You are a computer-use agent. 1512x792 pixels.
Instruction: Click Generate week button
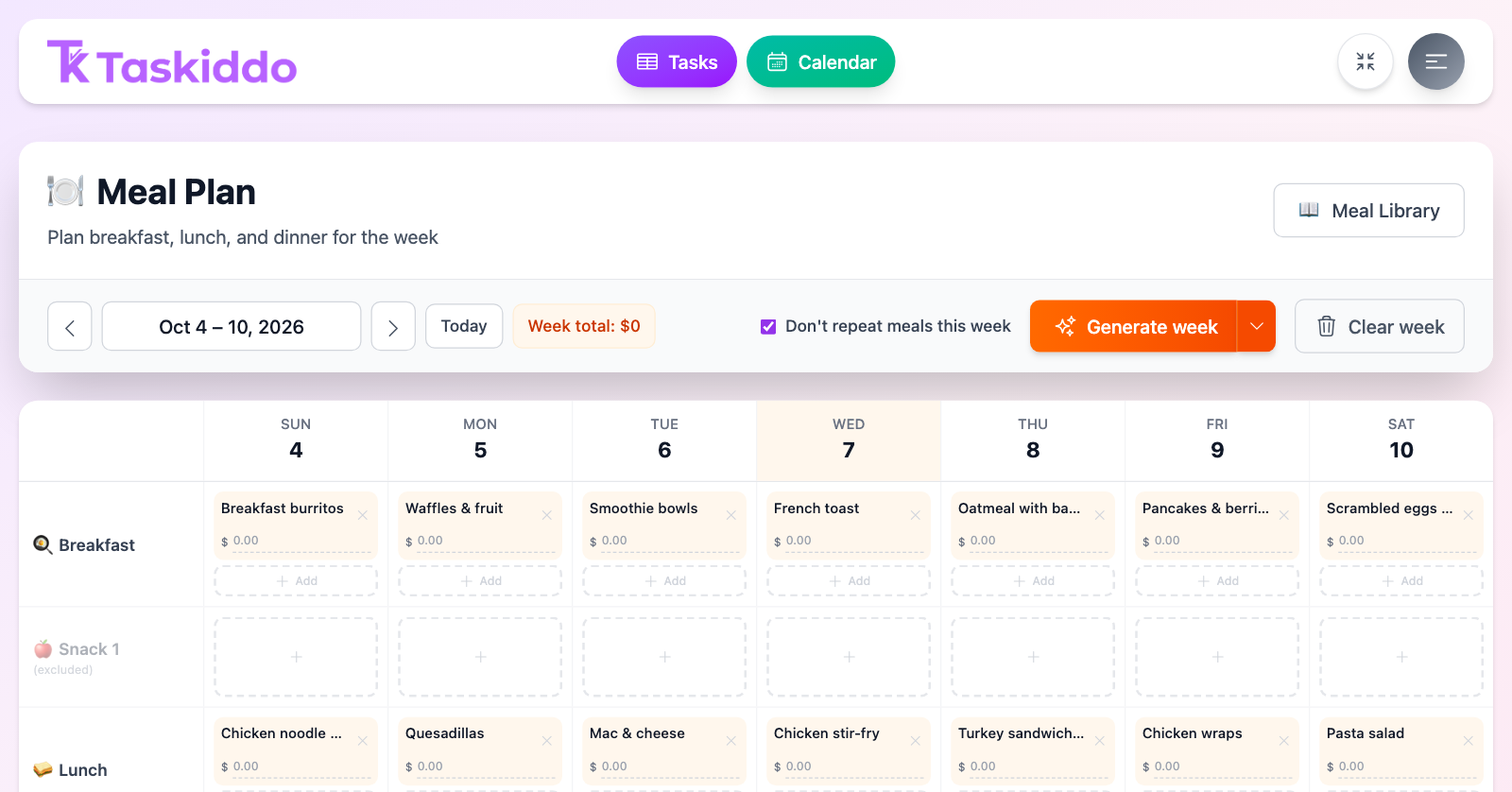click(x=1134, y=326)
